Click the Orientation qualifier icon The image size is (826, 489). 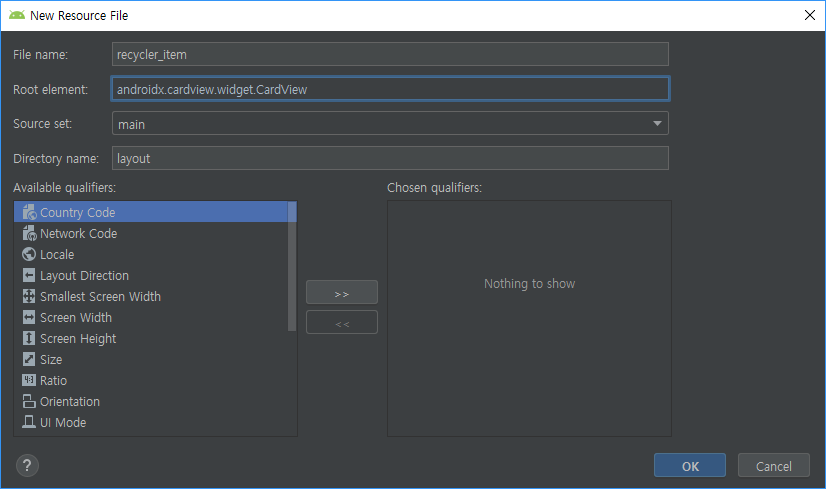(29, 402)
